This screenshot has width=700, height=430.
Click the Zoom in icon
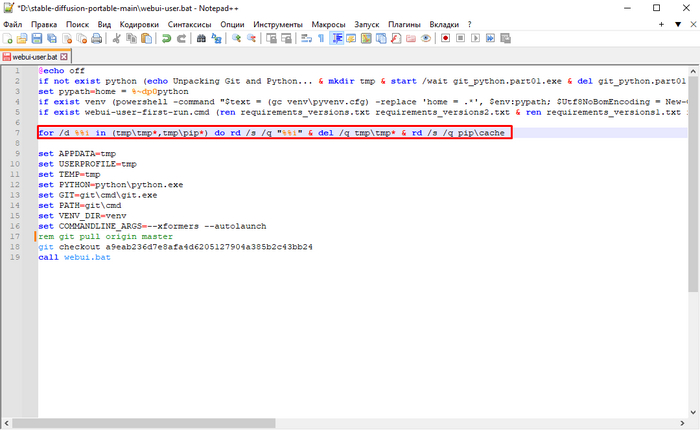(237, 38)
